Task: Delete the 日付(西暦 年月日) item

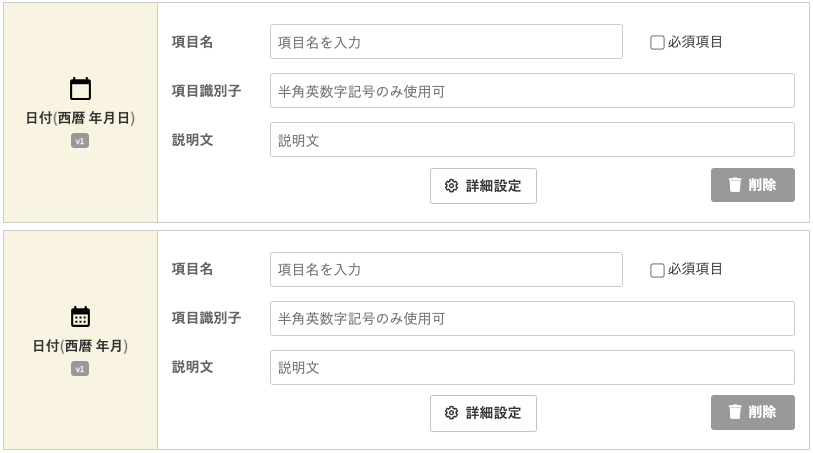Action: click(752, 185)
